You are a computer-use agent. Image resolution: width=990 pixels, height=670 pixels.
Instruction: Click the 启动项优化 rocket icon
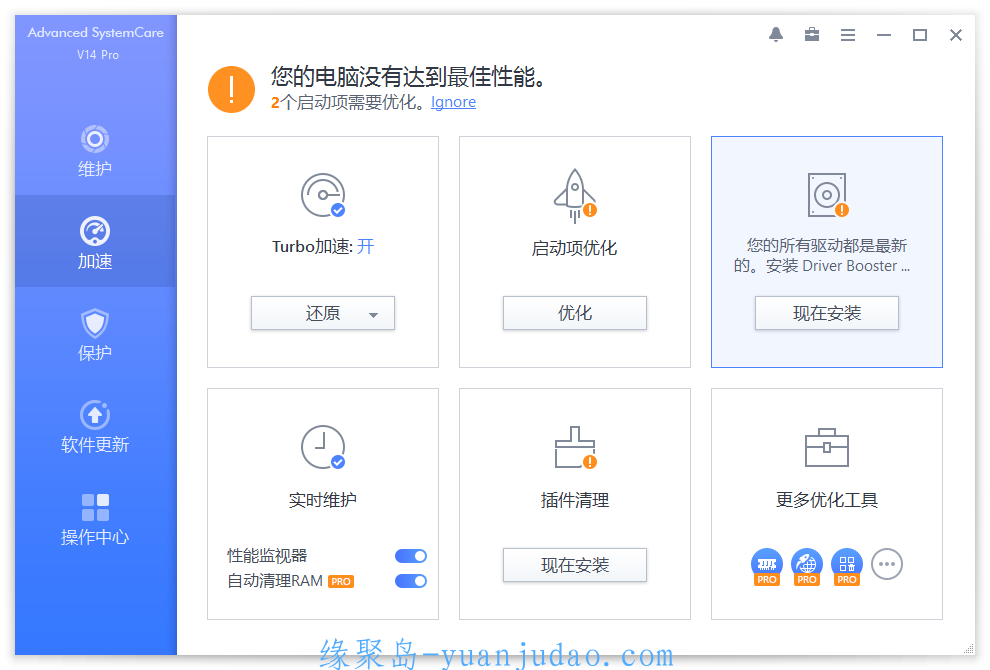point(575,196)
